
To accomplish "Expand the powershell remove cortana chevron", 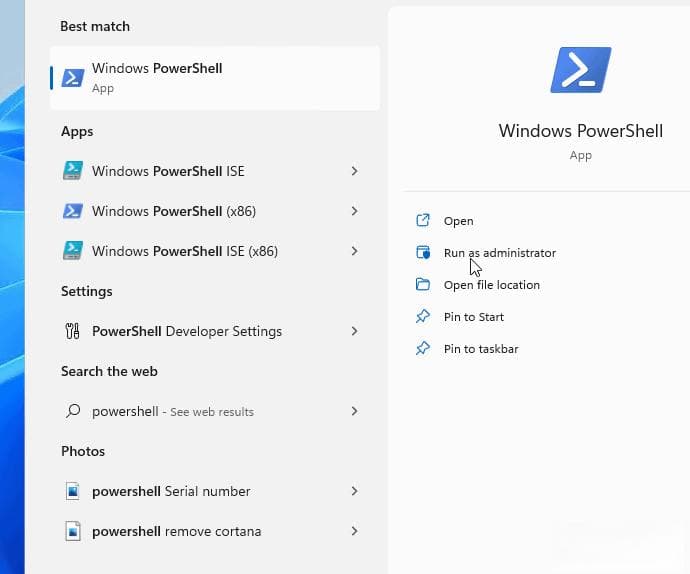I will point(354,531).
